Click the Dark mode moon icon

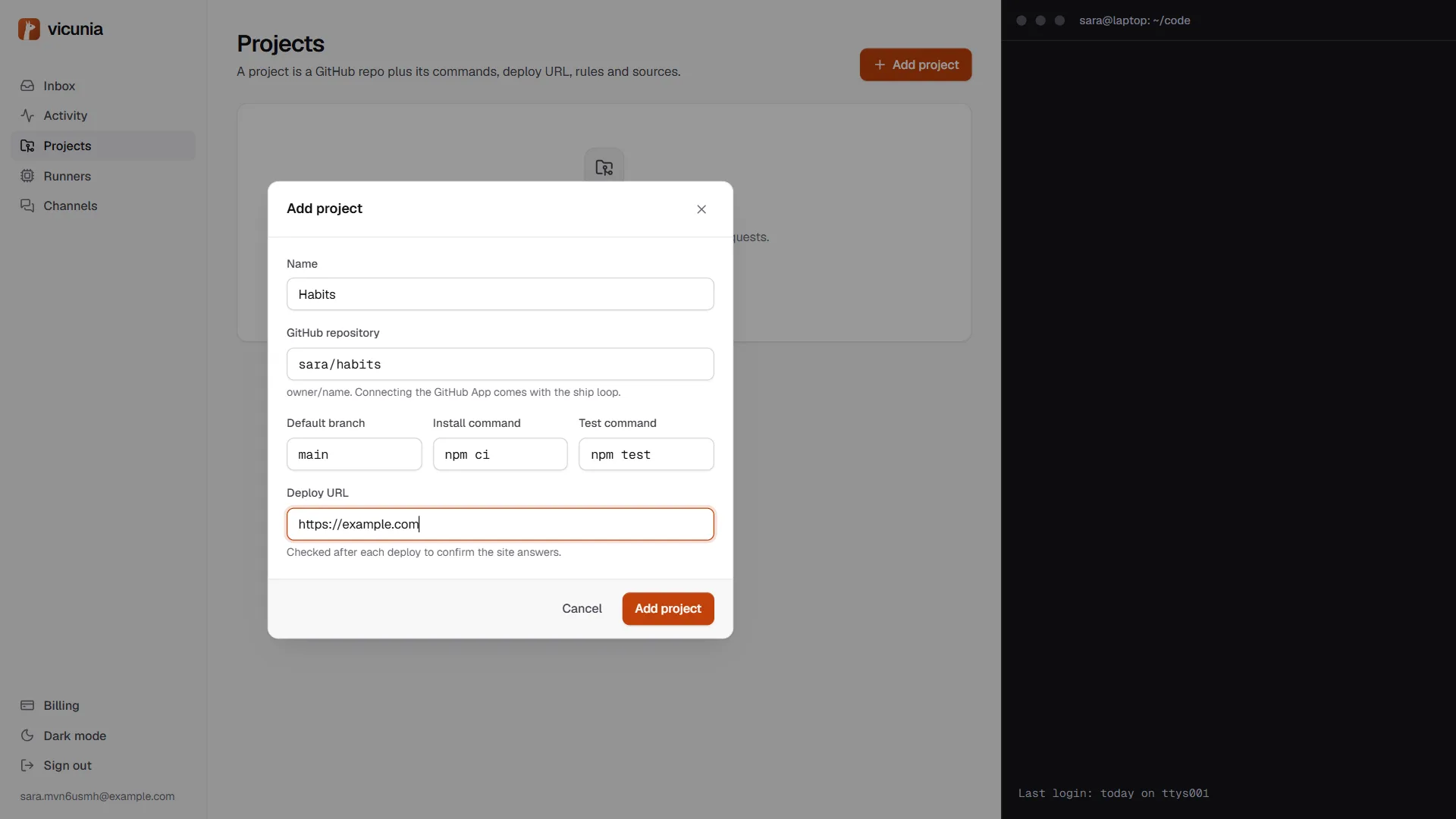(27, 736)
